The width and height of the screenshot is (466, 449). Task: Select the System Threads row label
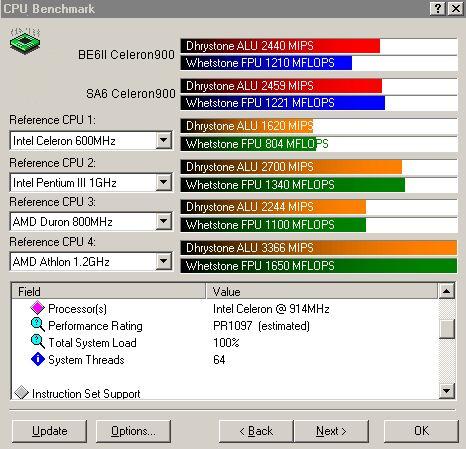86,360
